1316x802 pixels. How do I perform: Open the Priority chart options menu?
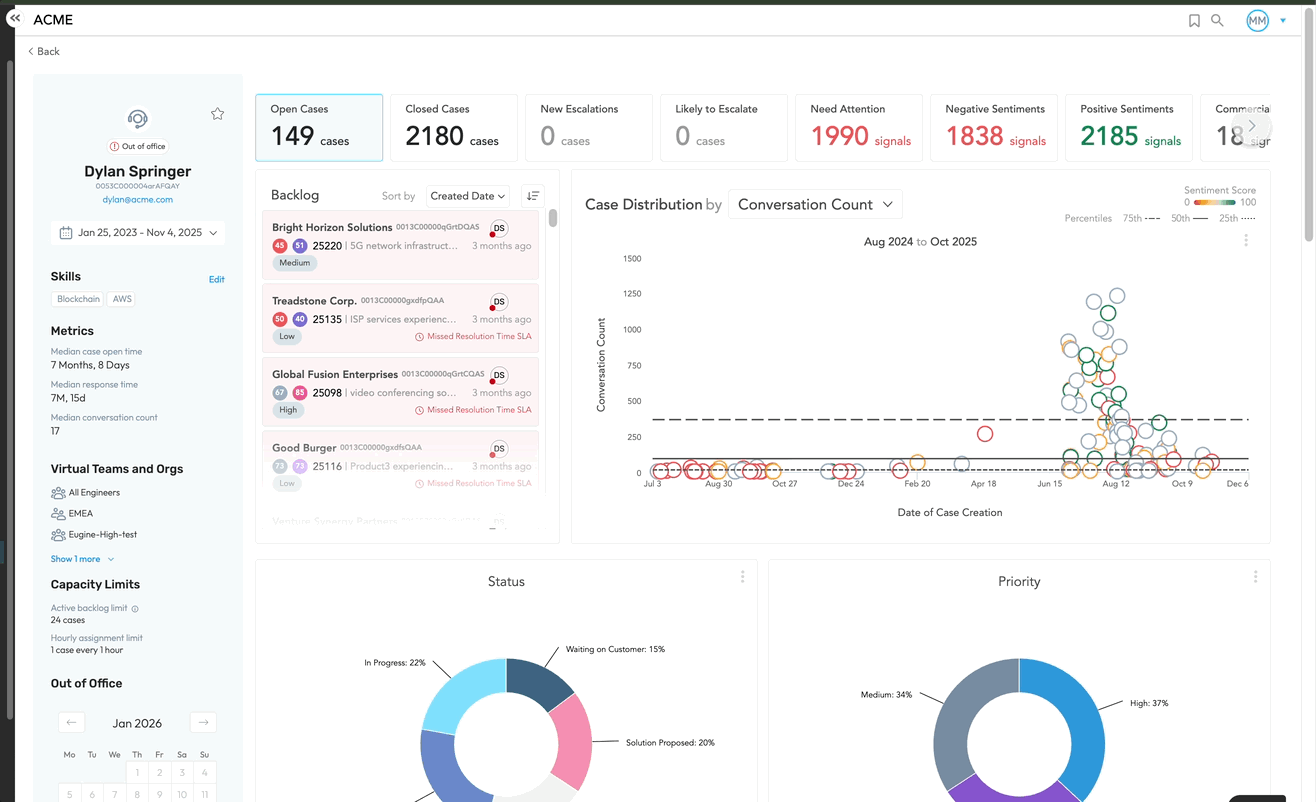tap(1255, 577)
